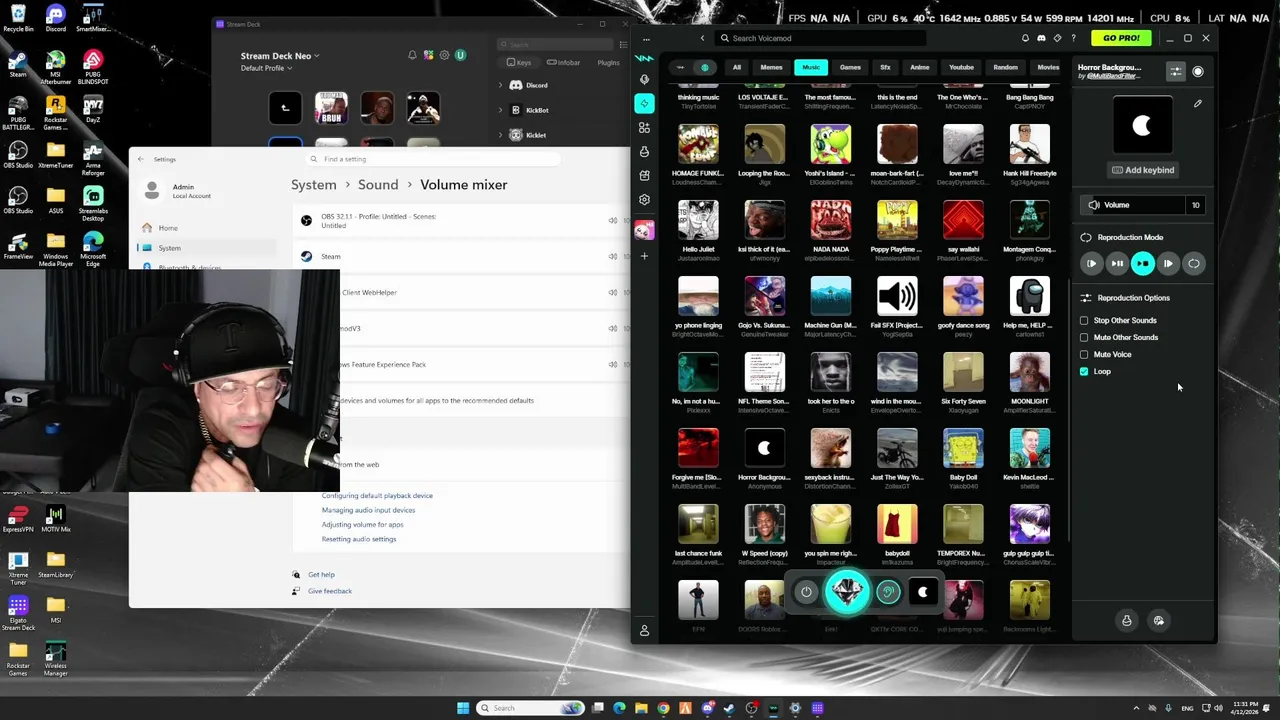Play the MOONLIGHT sound thumbnail

click(1029, 373)
